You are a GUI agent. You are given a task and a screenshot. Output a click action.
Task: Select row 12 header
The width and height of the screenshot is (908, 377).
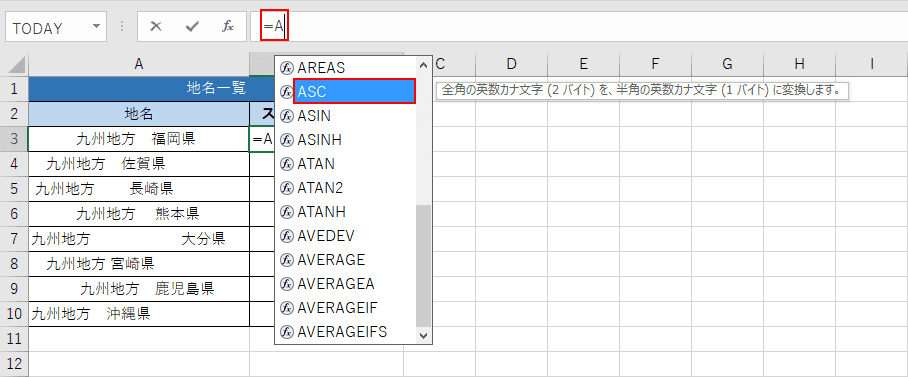[14, 364]
